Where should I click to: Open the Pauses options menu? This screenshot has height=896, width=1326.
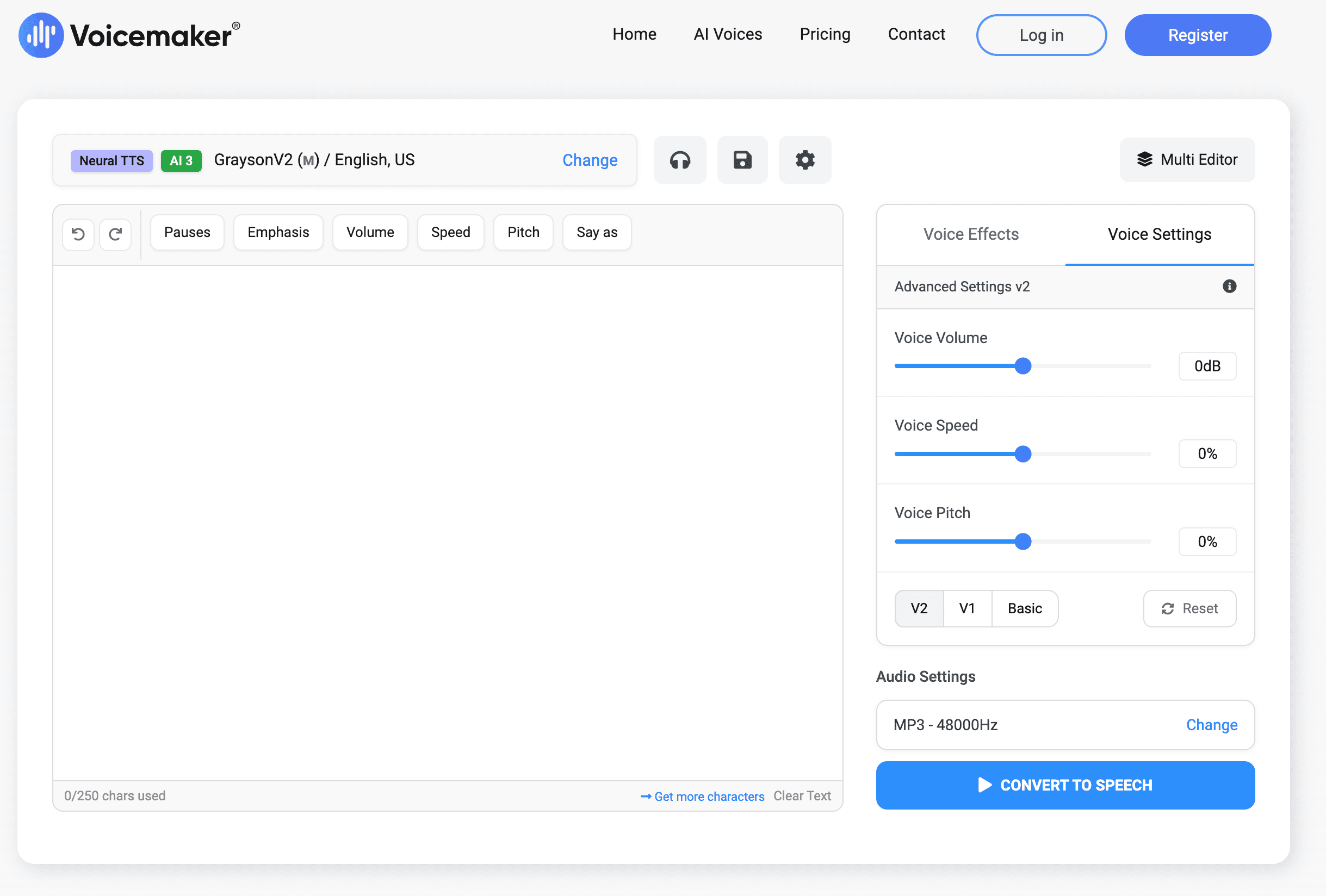(187, 232)
